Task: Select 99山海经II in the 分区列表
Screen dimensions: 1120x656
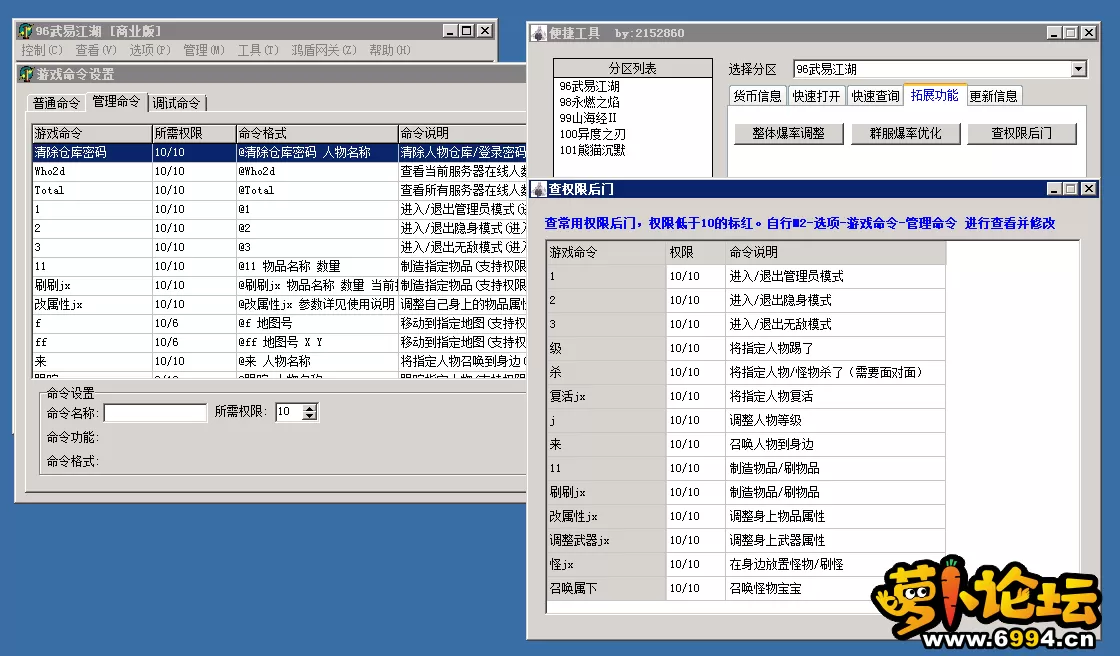Action: [x=588, y=118]
